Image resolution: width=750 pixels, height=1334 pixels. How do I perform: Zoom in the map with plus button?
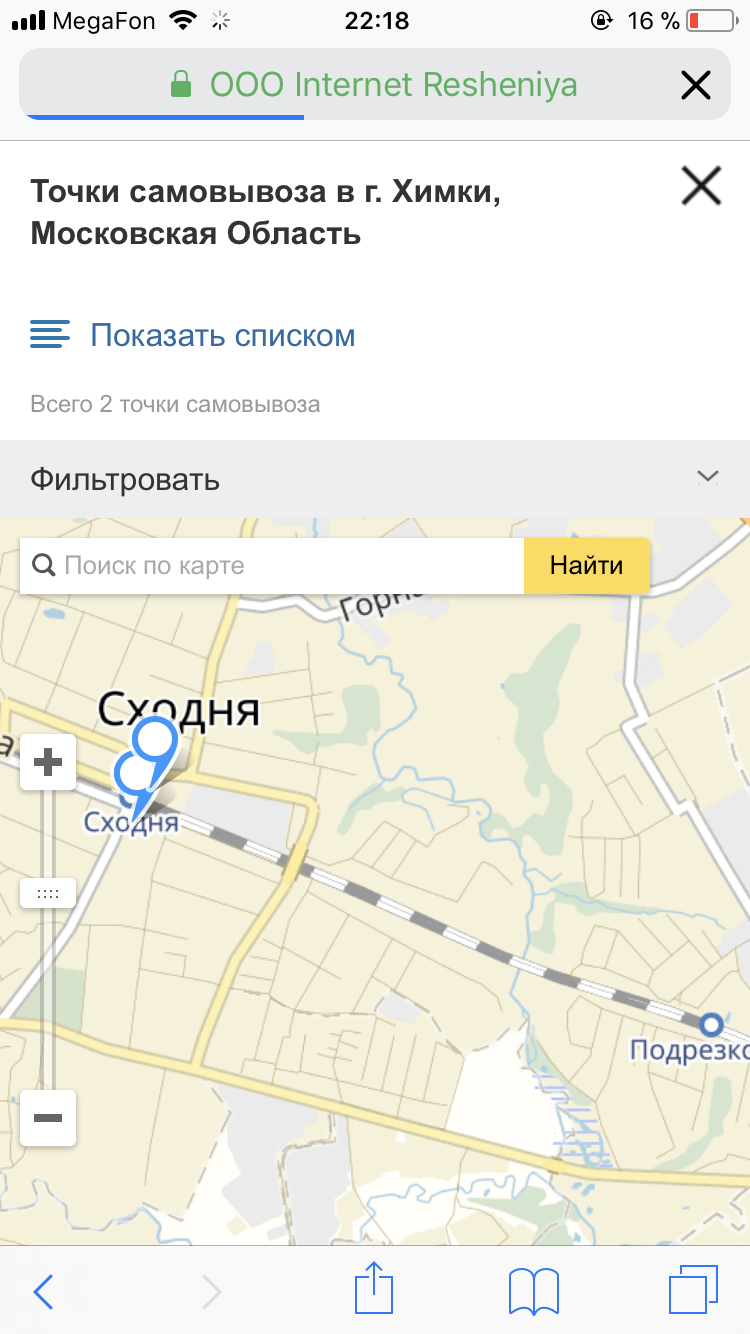tap(48, 763)
